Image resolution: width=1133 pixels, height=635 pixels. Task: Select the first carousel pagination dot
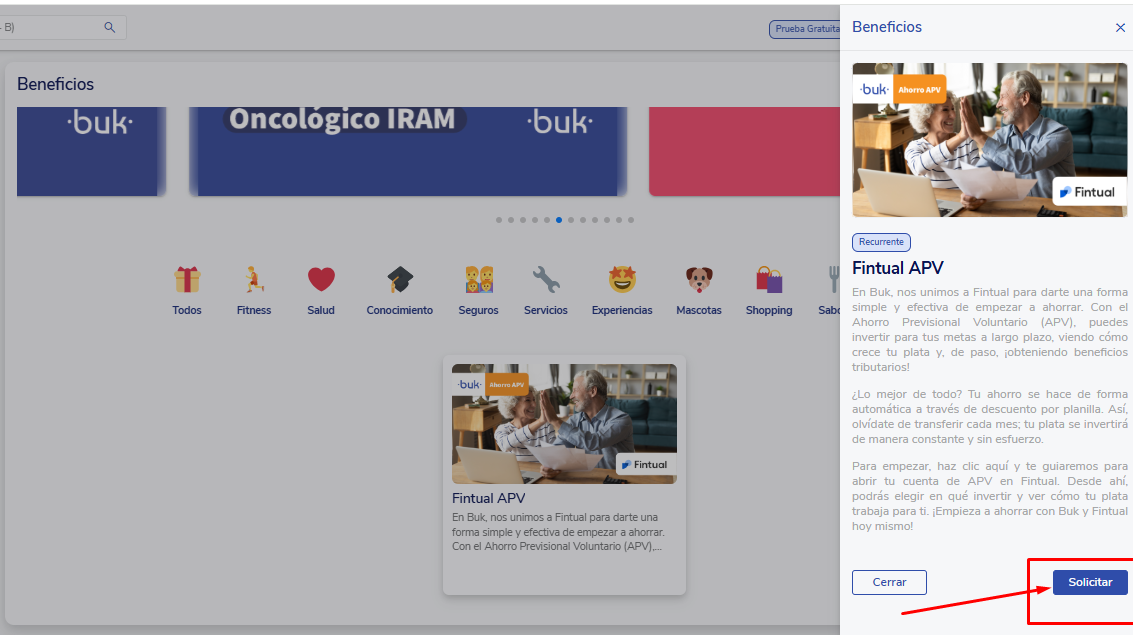[499, 220]
